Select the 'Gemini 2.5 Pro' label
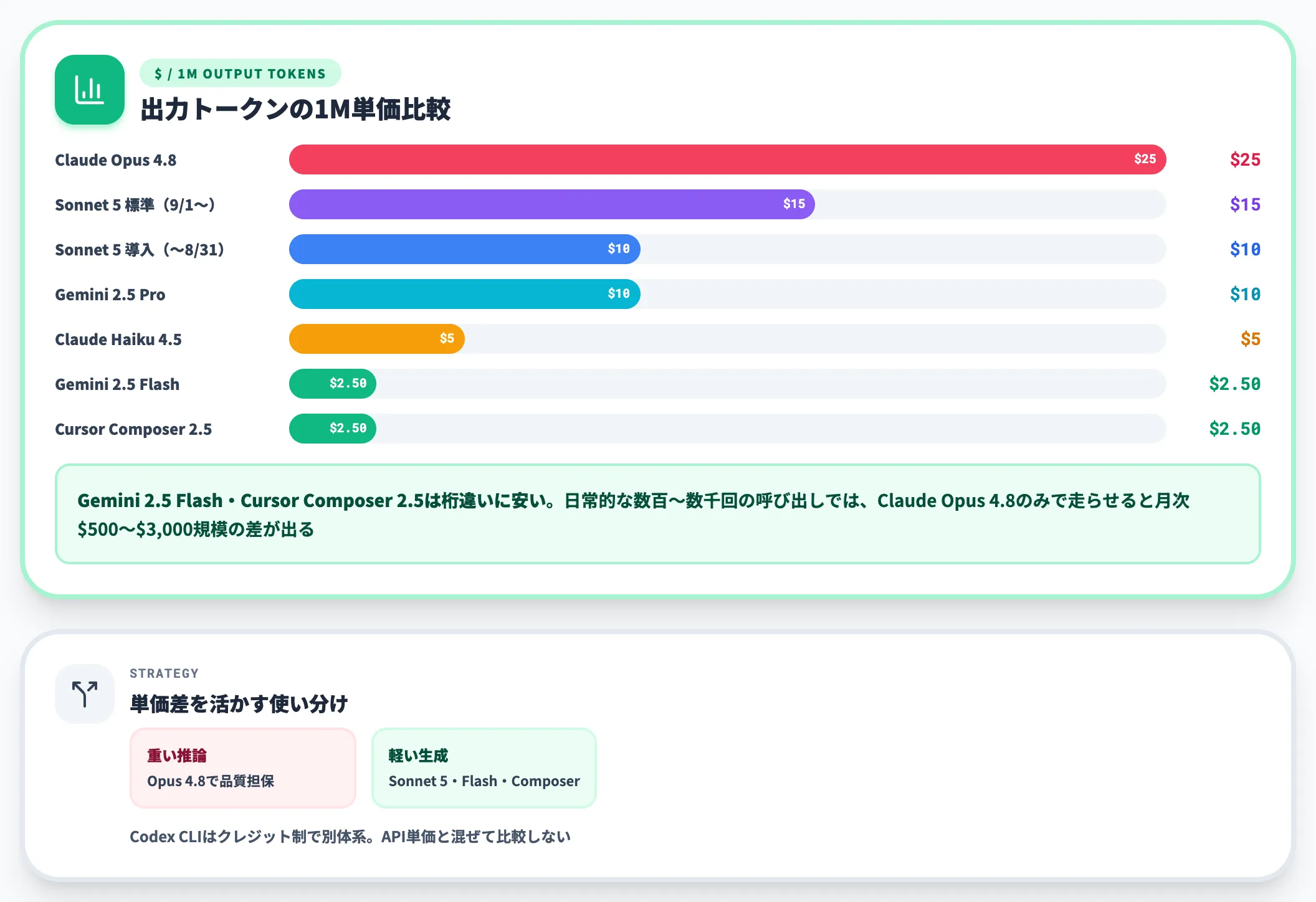Viewport: 1316px width, 902px height. click(x=110, y=295)
